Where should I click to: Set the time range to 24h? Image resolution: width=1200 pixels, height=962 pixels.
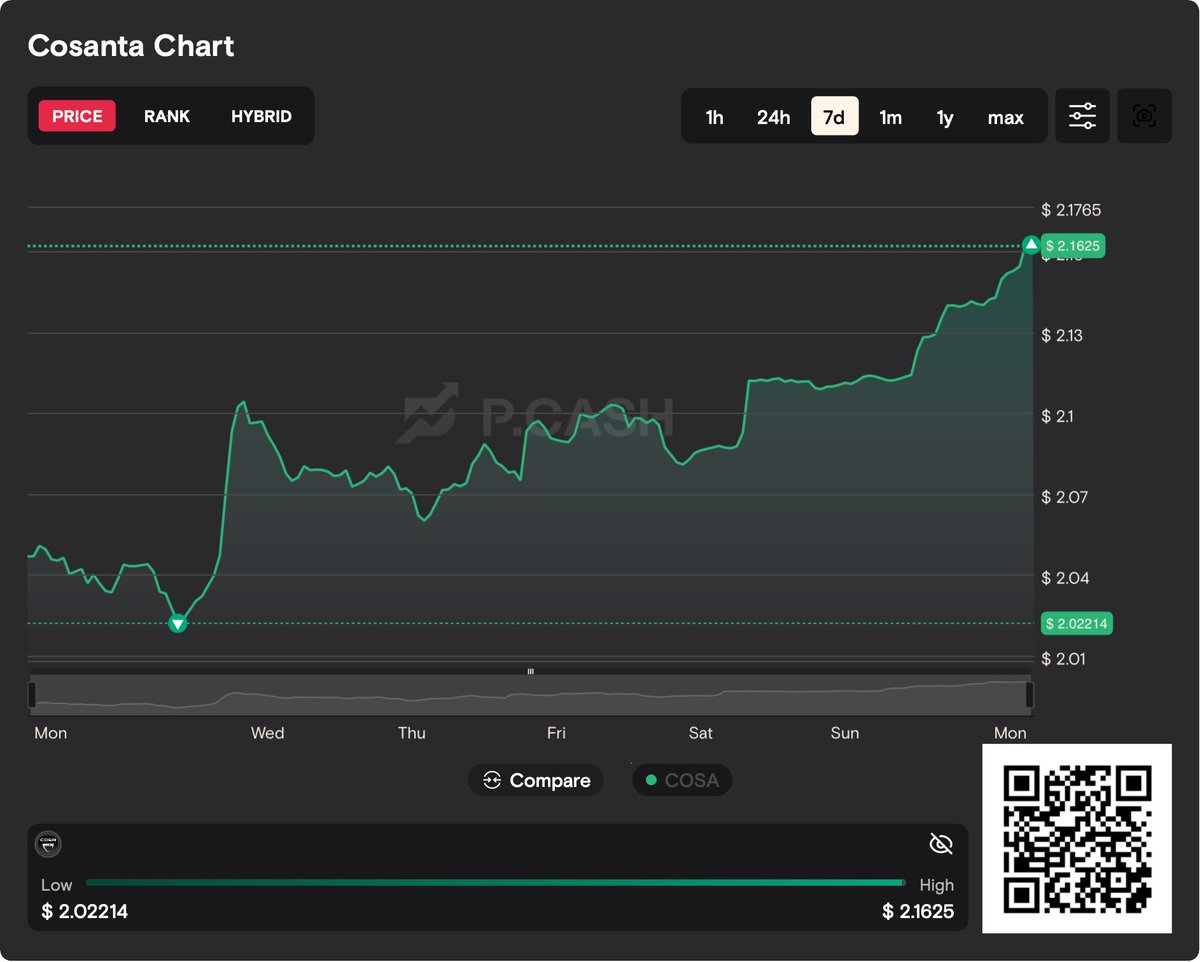(773, 117)
